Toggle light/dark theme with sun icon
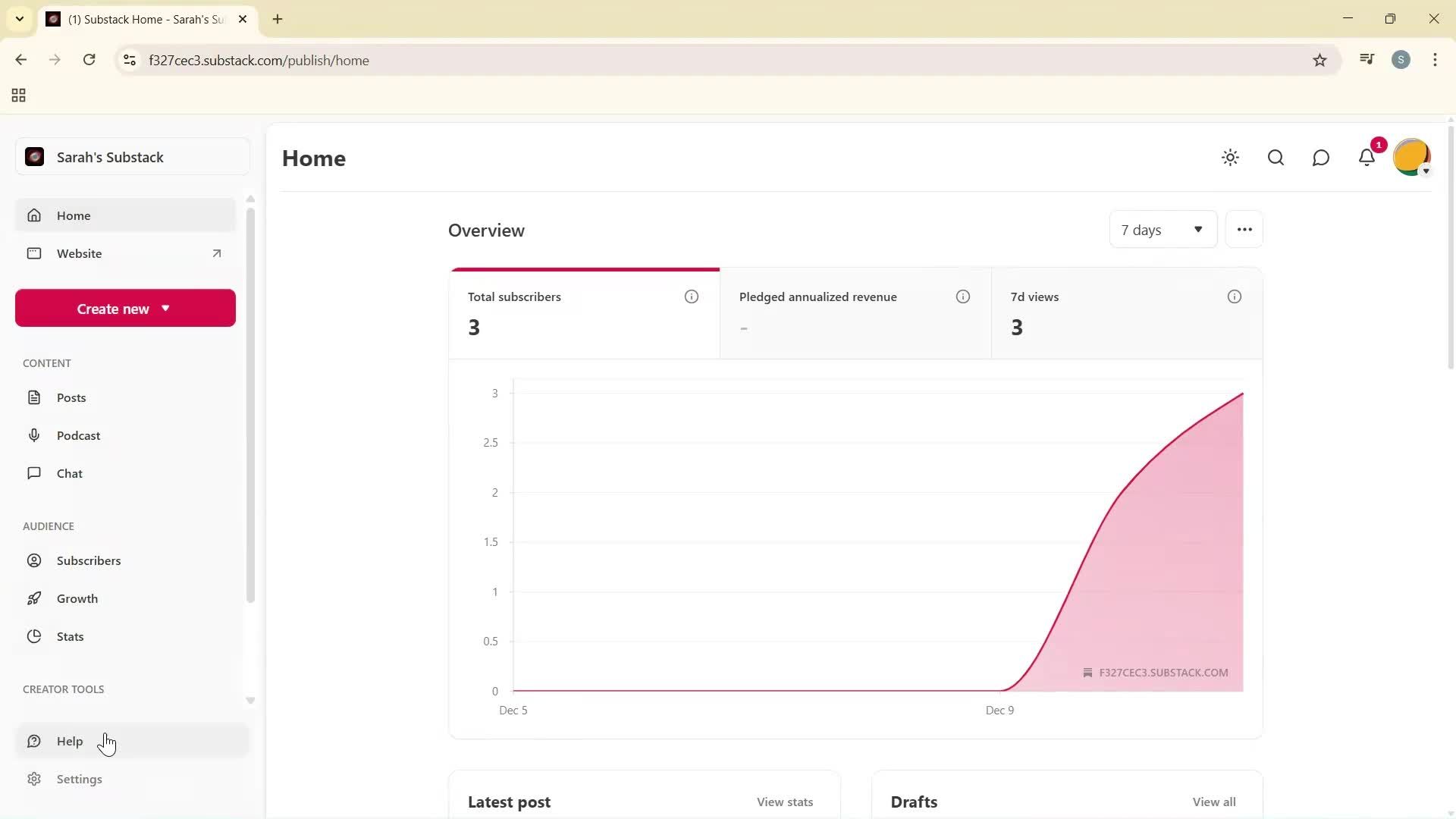This screenshot has width=1456, height=819. [x=1230, y=157]
